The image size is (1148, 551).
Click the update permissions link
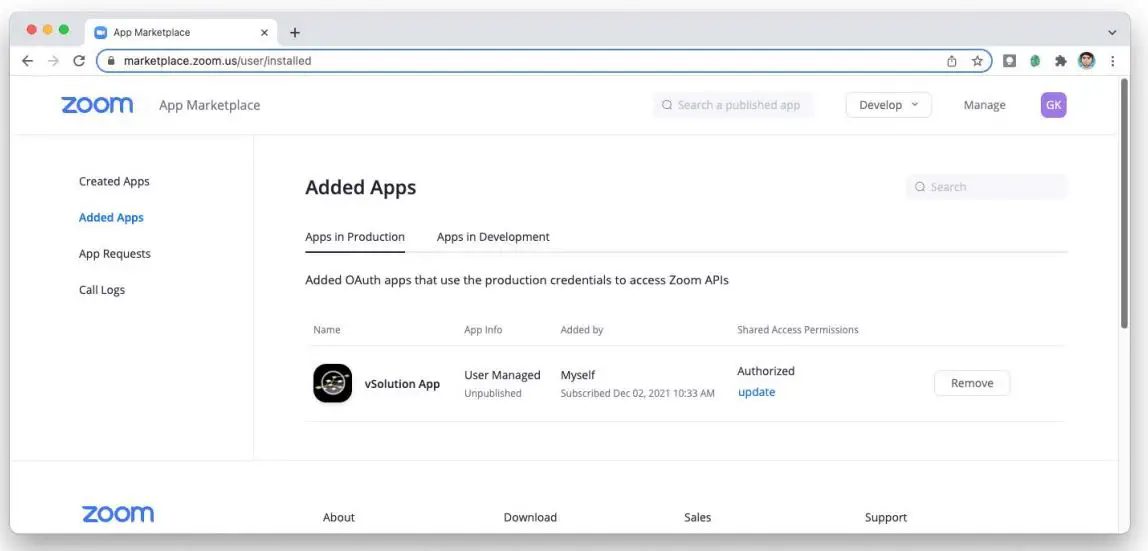pos(756,392)
